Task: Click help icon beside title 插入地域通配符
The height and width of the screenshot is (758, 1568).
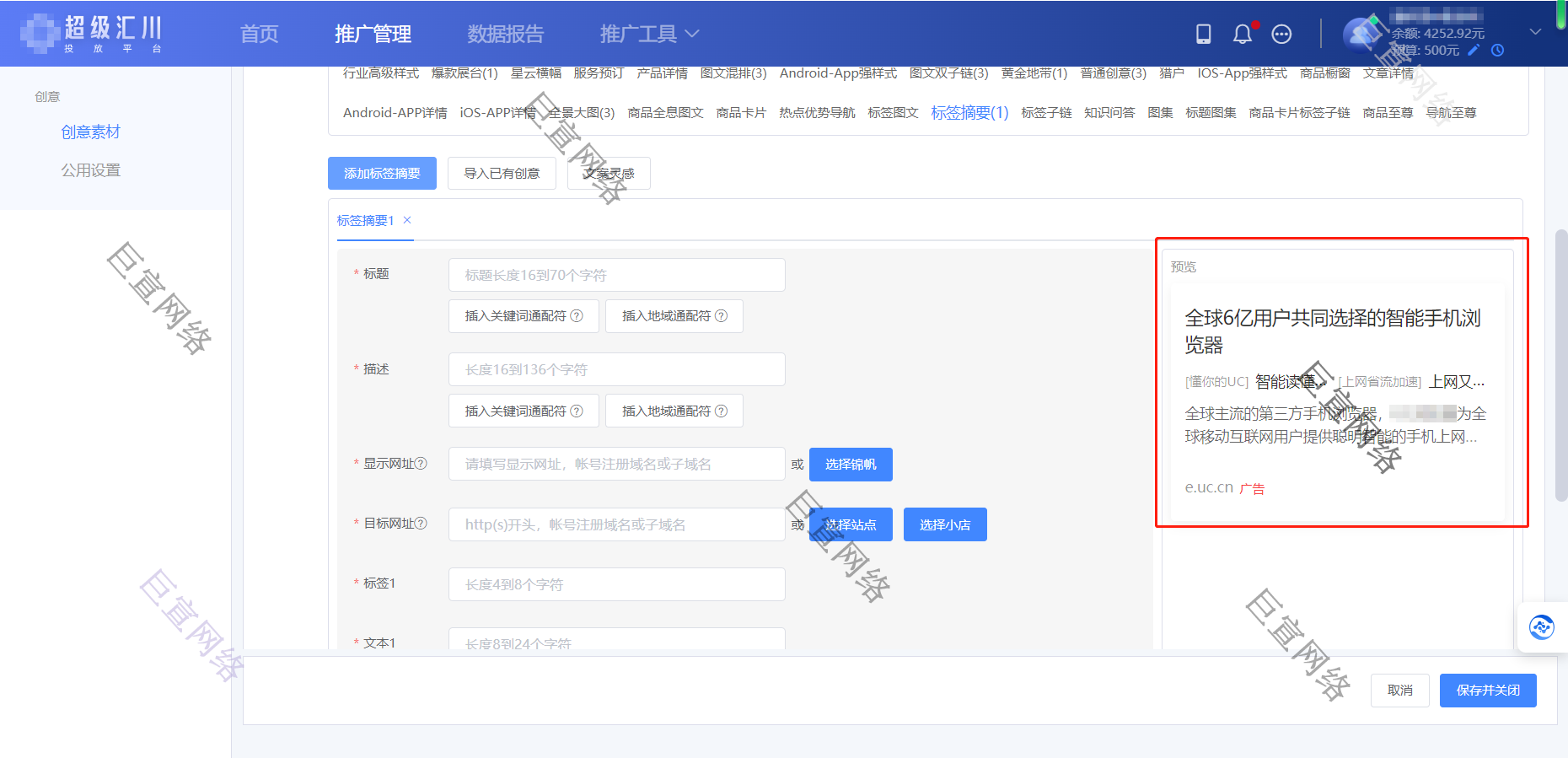Action: click(x=721, y=316)
